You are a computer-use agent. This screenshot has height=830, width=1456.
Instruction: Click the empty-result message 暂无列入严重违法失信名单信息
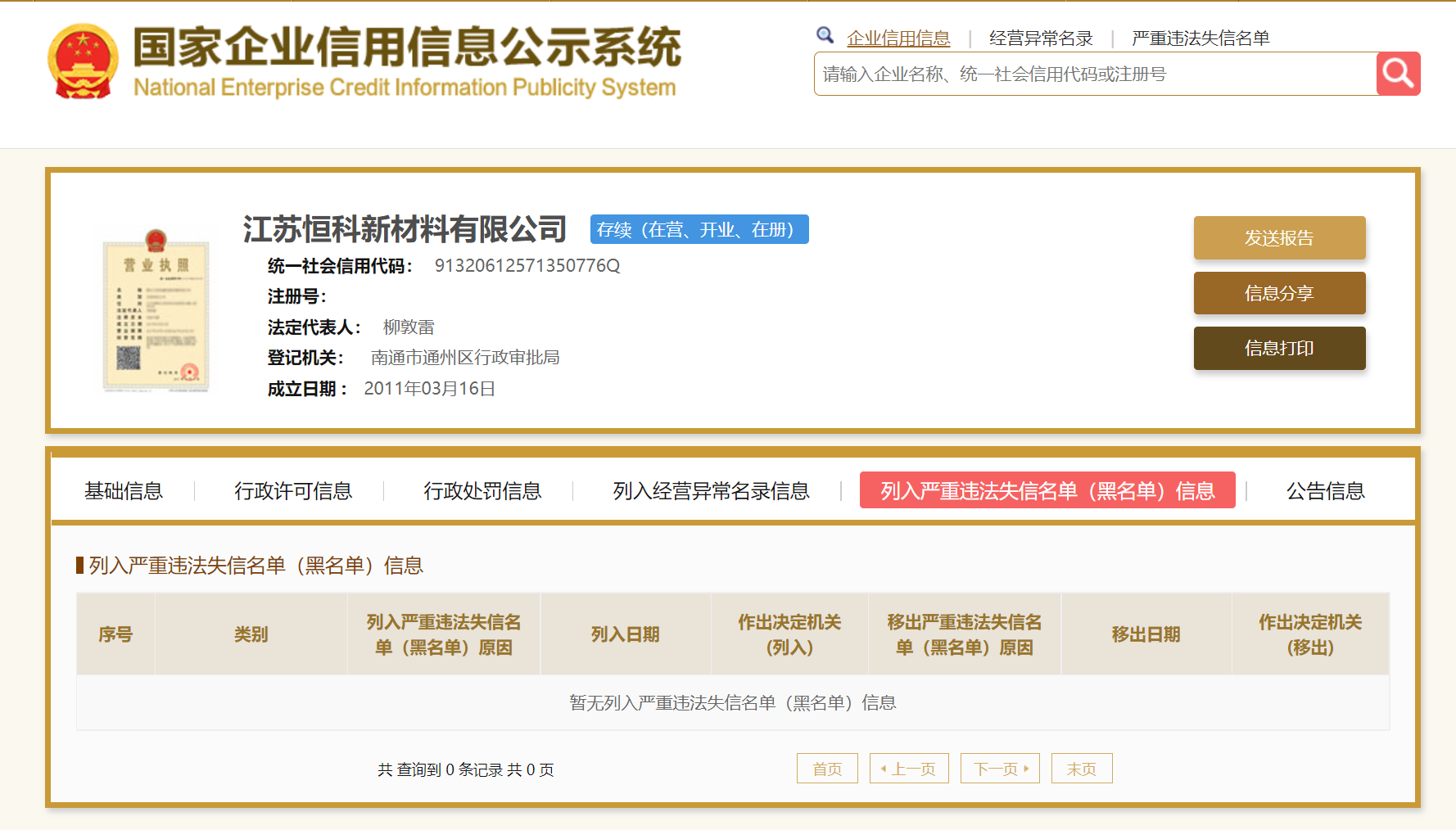point(733,703)
